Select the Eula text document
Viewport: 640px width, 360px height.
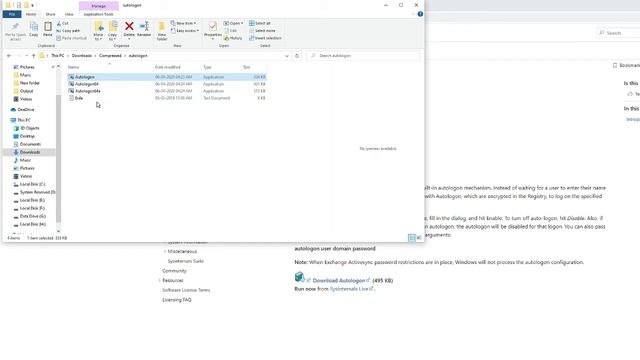pos(167,98)
